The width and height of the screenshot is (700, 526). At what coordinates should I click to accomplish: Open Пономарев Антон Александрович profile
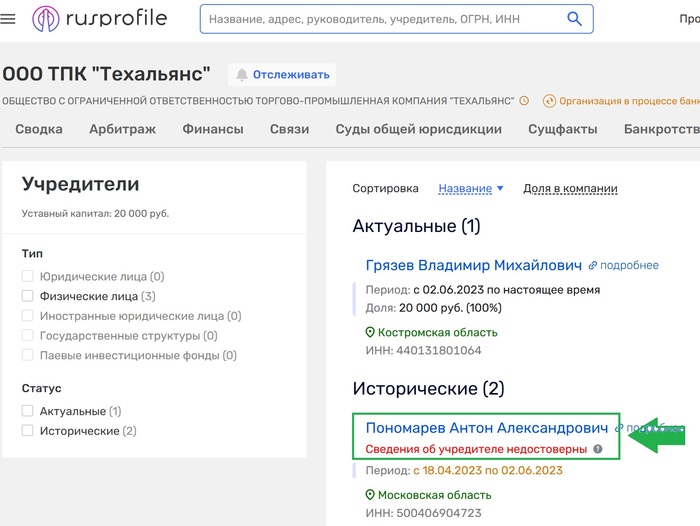click(x=487, y=428)
